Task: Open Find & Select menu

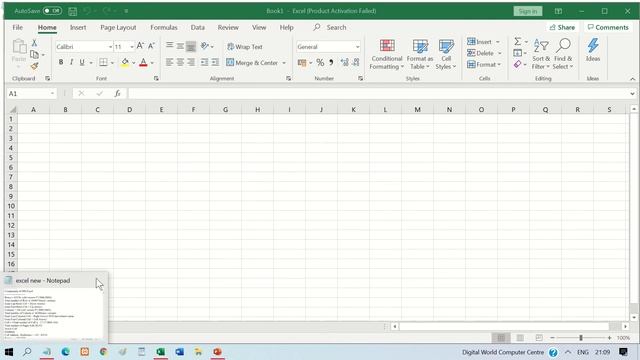Action: [563, 54]
